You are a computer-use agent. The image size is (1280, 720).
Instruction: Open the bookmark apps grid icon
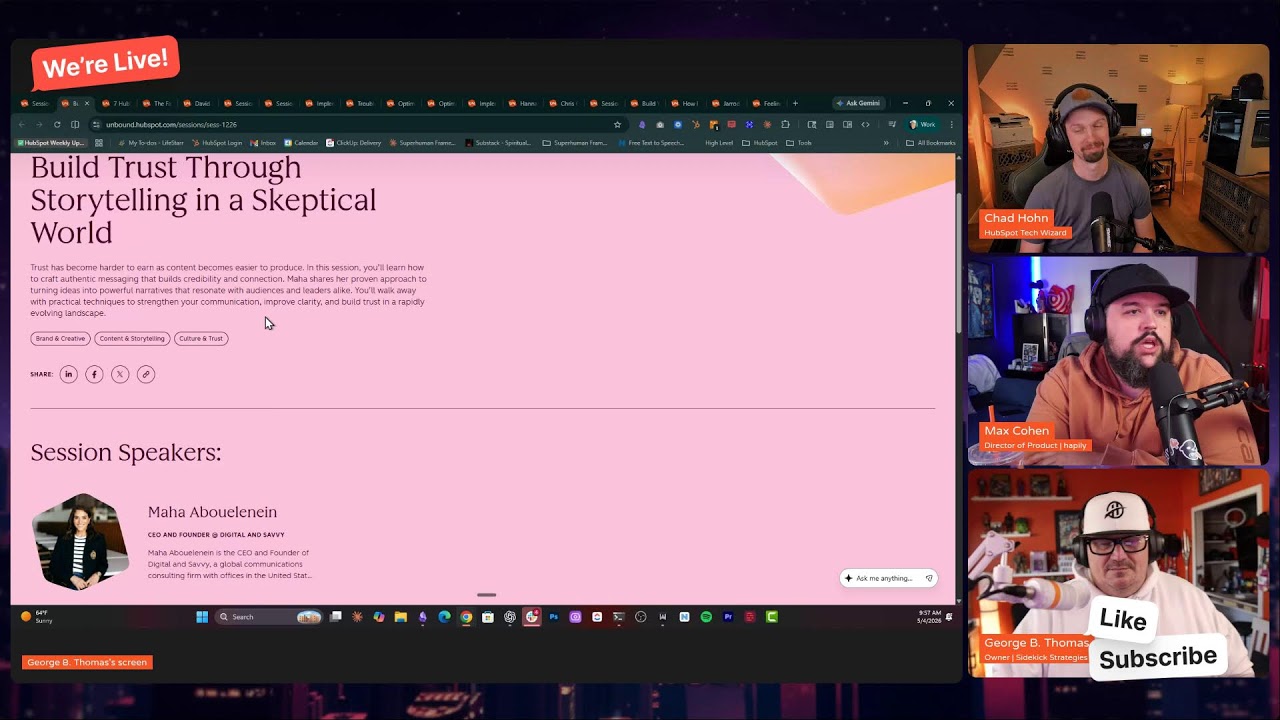[99, 143]
